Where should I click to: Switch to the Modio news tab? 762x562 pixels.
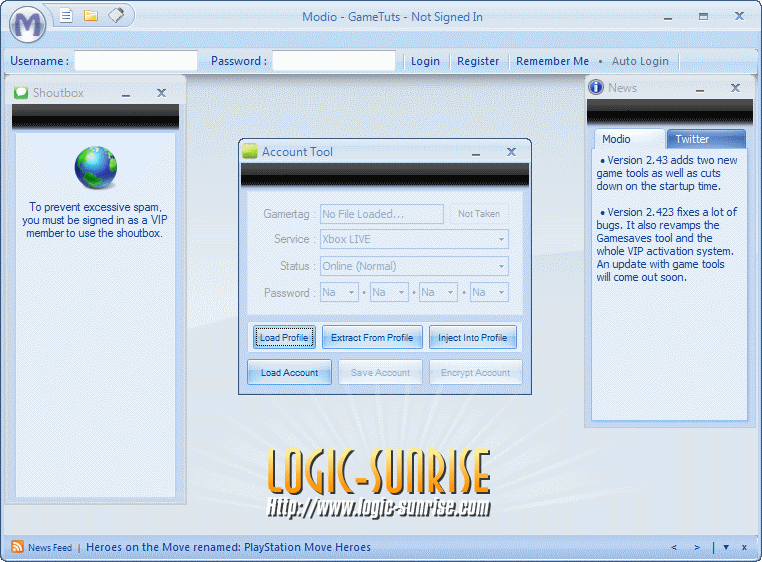[x=629, y=139]
